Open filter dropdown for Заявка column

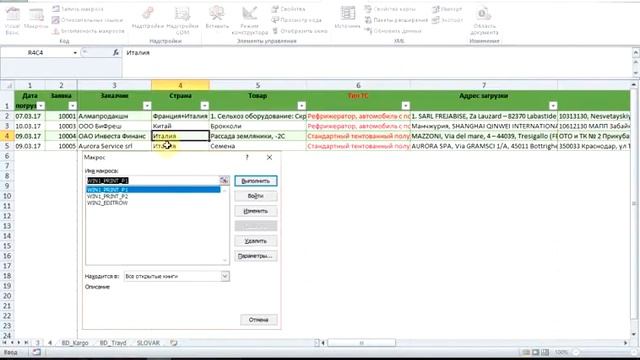(72, 106)
